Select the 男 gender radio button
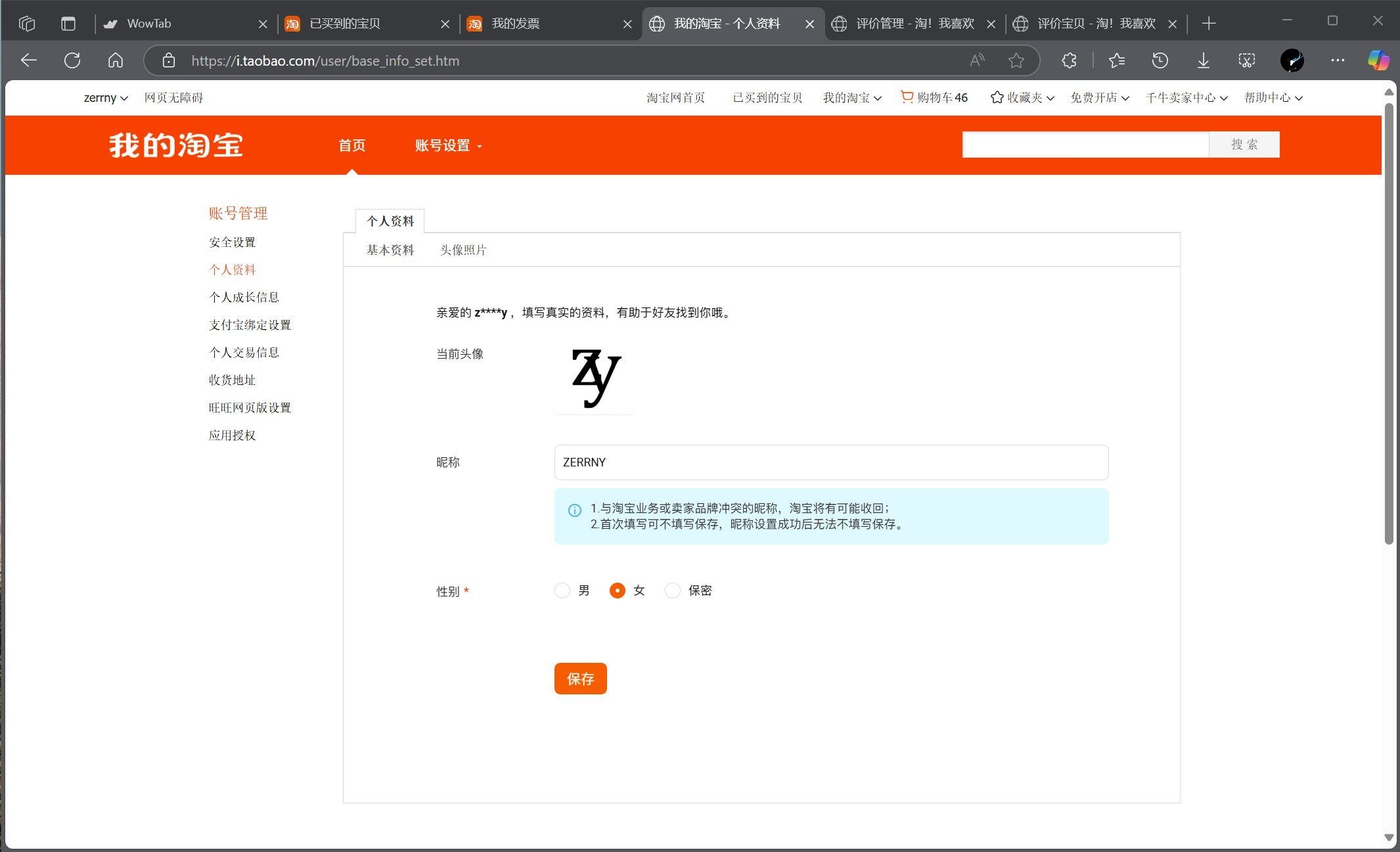The image size is (1400, 852). 562,591
